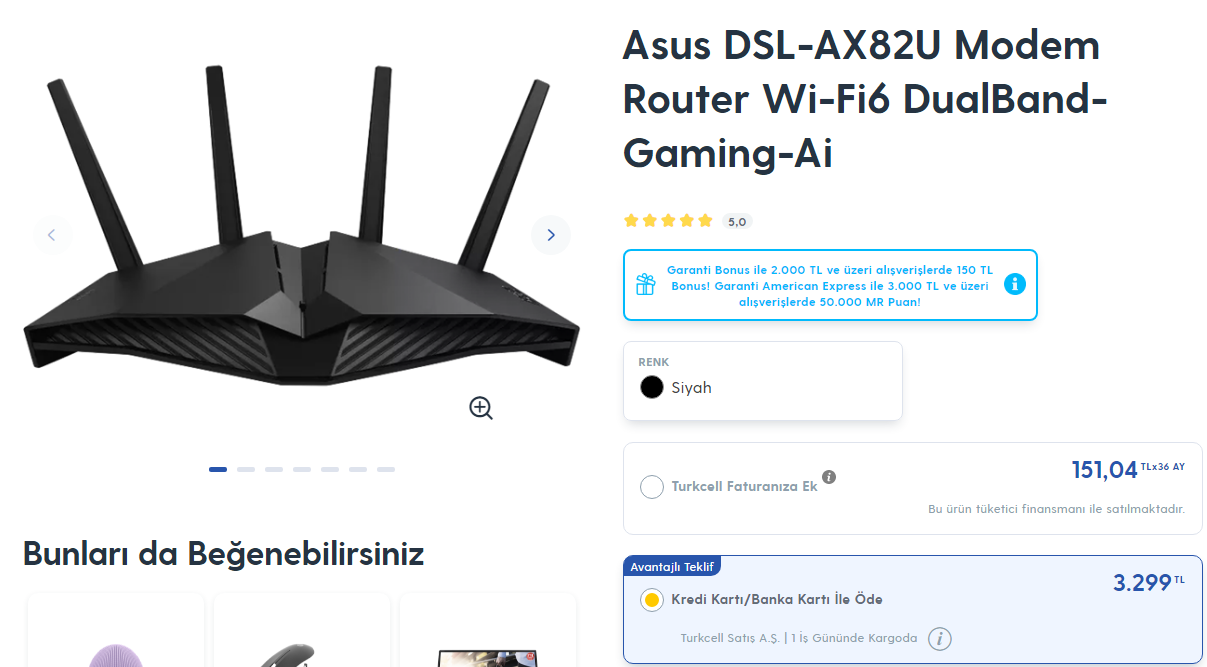Select the Turkcell Faturanıza Ek radio option

[652, 487]
